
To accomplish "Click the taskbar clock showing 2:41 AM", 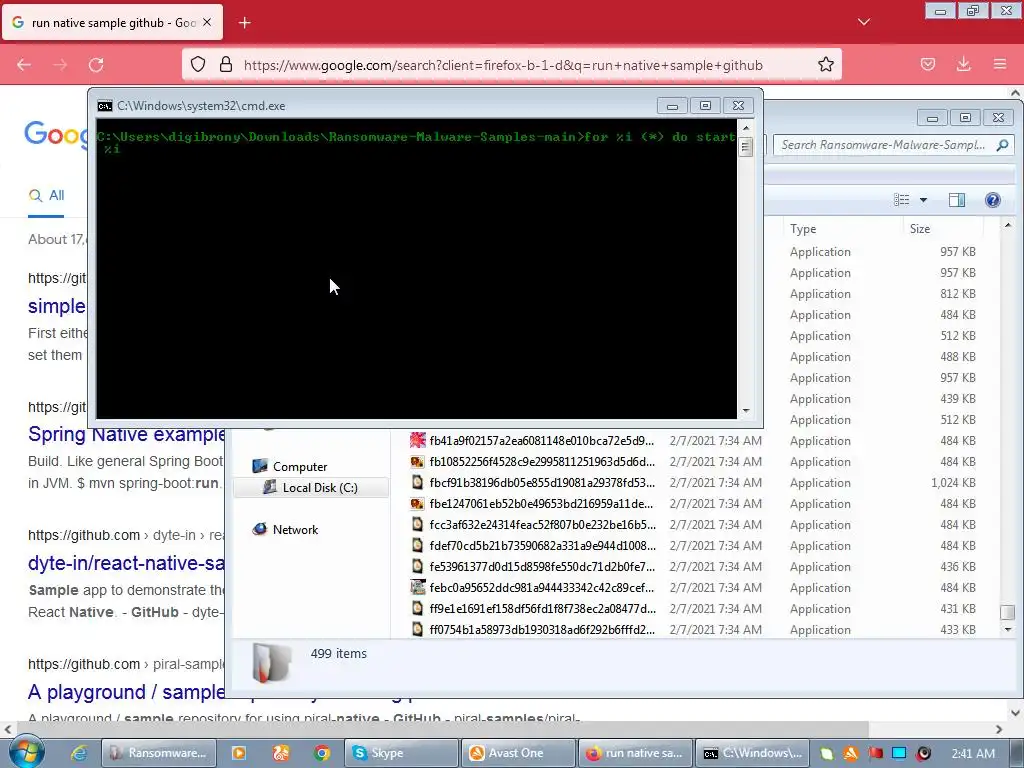I will coord(973,753).
